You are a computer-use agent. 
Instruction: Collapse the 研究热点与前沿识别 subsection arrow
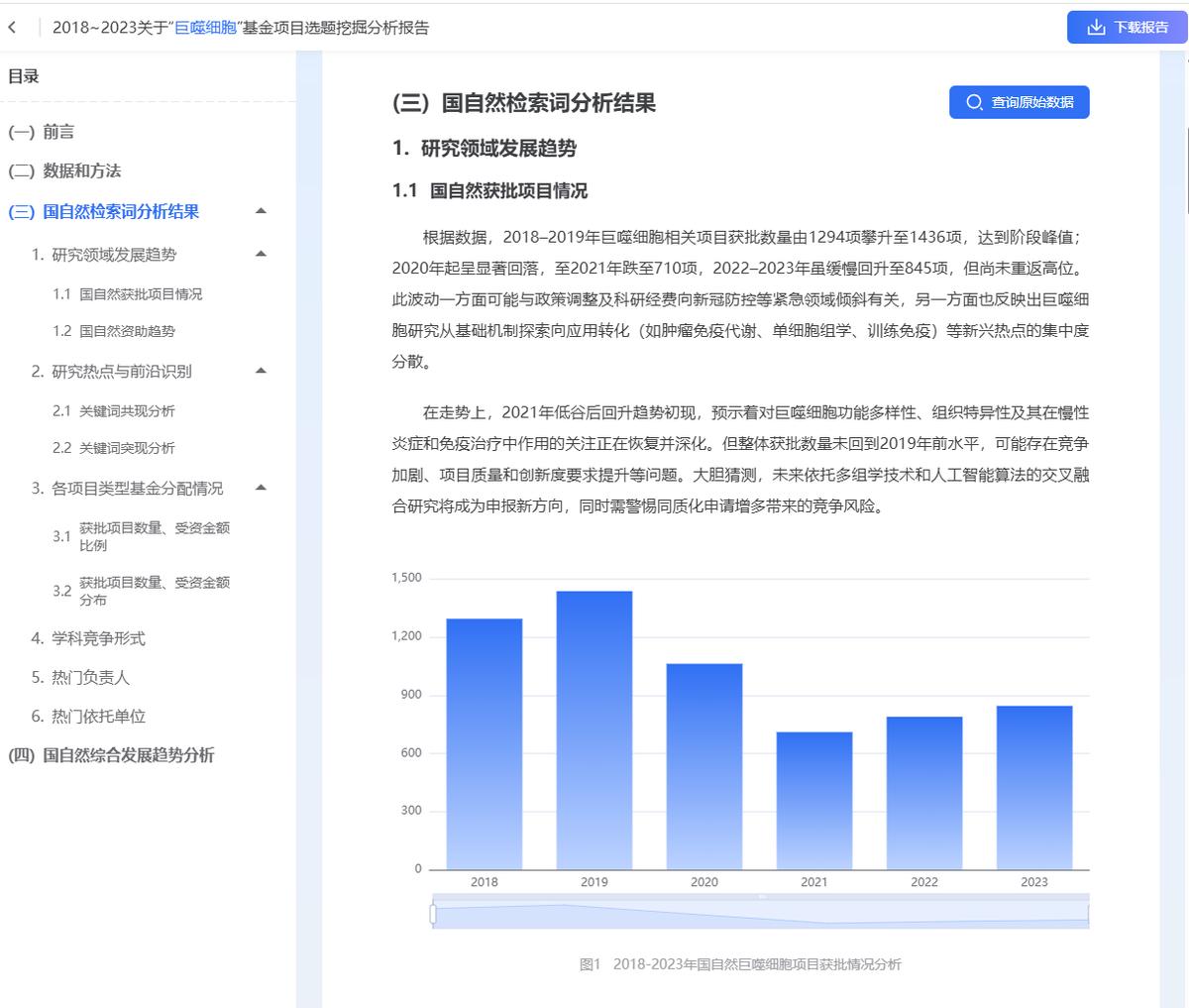click(x=261, y=371)
